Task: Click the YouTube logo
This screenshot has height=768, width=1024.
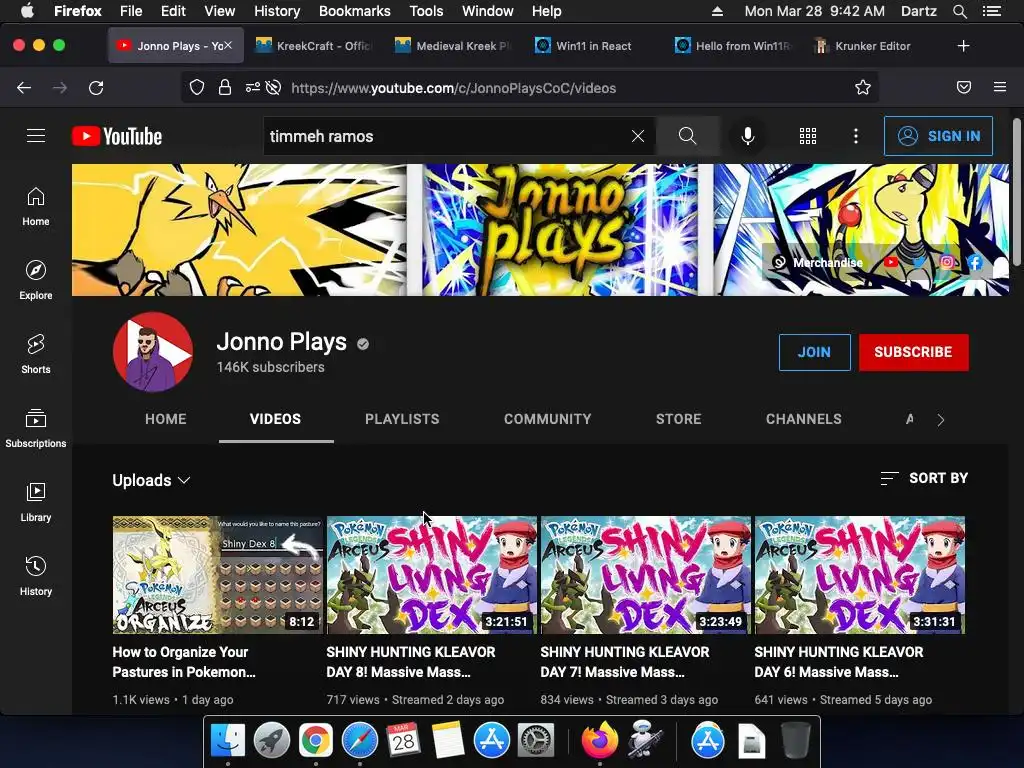Action: click(x=117, y=136)
